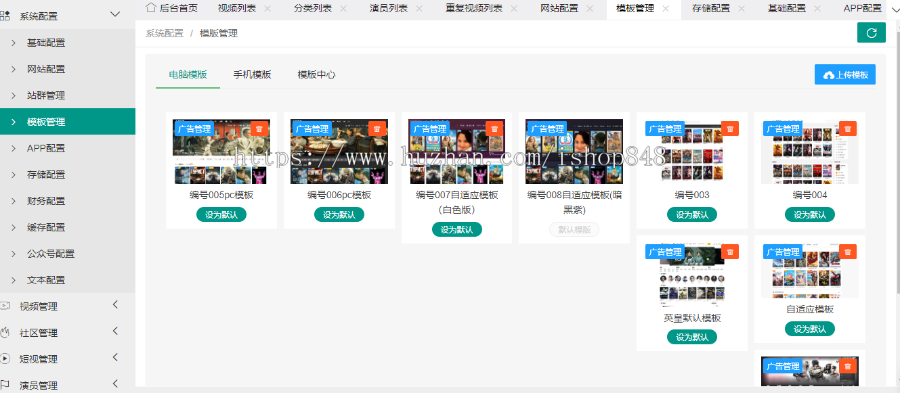Switch to the 重复视频列表 tab
900x393 pixels.
tap(474, 9)
